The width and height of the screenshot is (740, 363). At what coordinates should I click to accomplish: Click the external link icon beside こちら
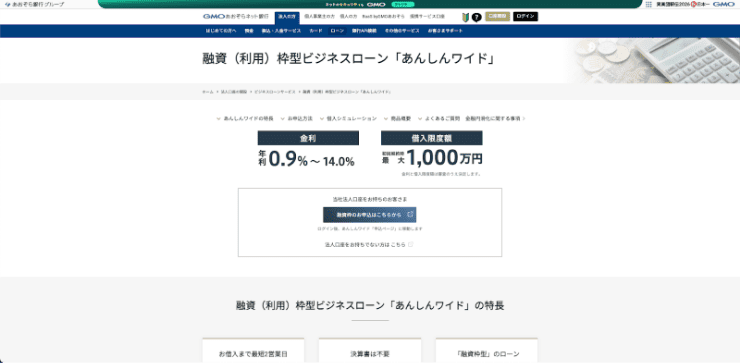coord(411,245)
